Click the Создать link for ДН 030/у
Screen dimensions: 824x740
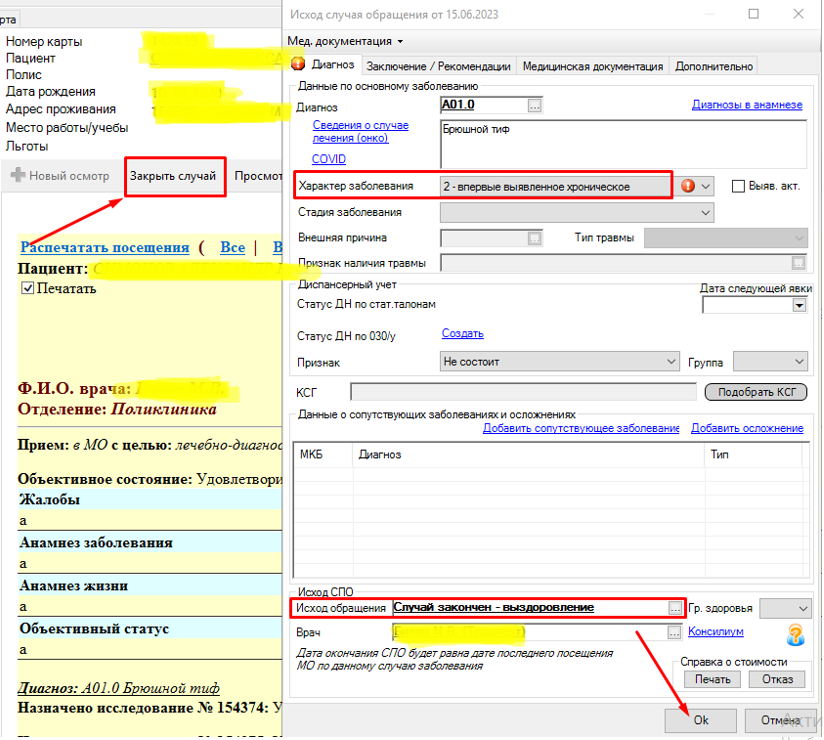pos(462,333)
